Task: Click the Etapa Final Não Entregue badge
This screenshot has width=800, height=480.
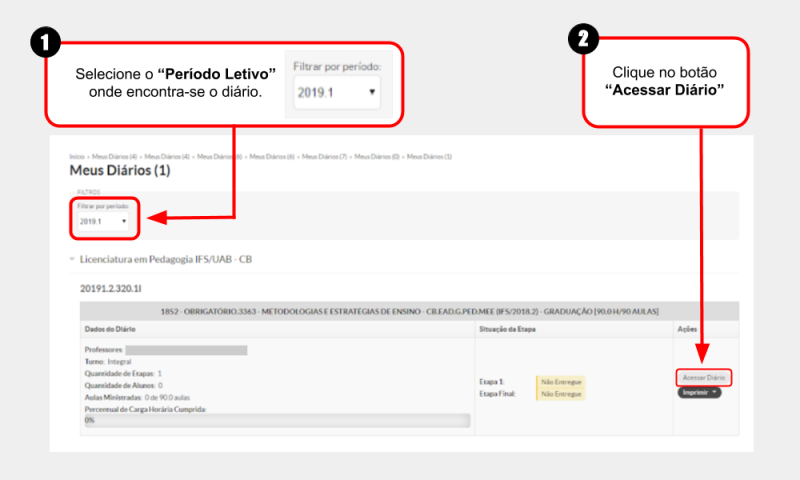Action: 561,394
